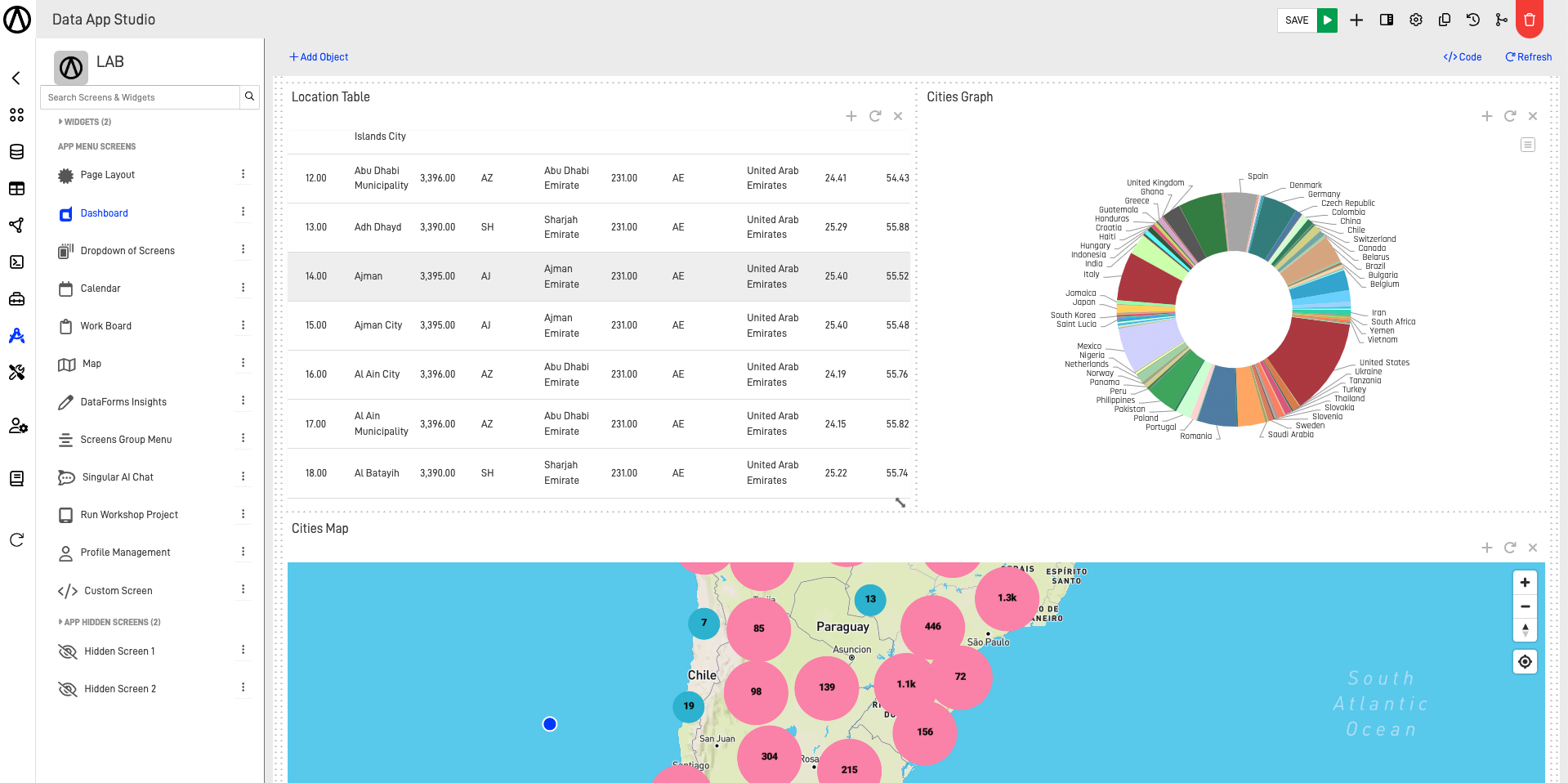1568x783 pixels.
Task: Open Singular AI Chat screen
Action: (118, 477)
